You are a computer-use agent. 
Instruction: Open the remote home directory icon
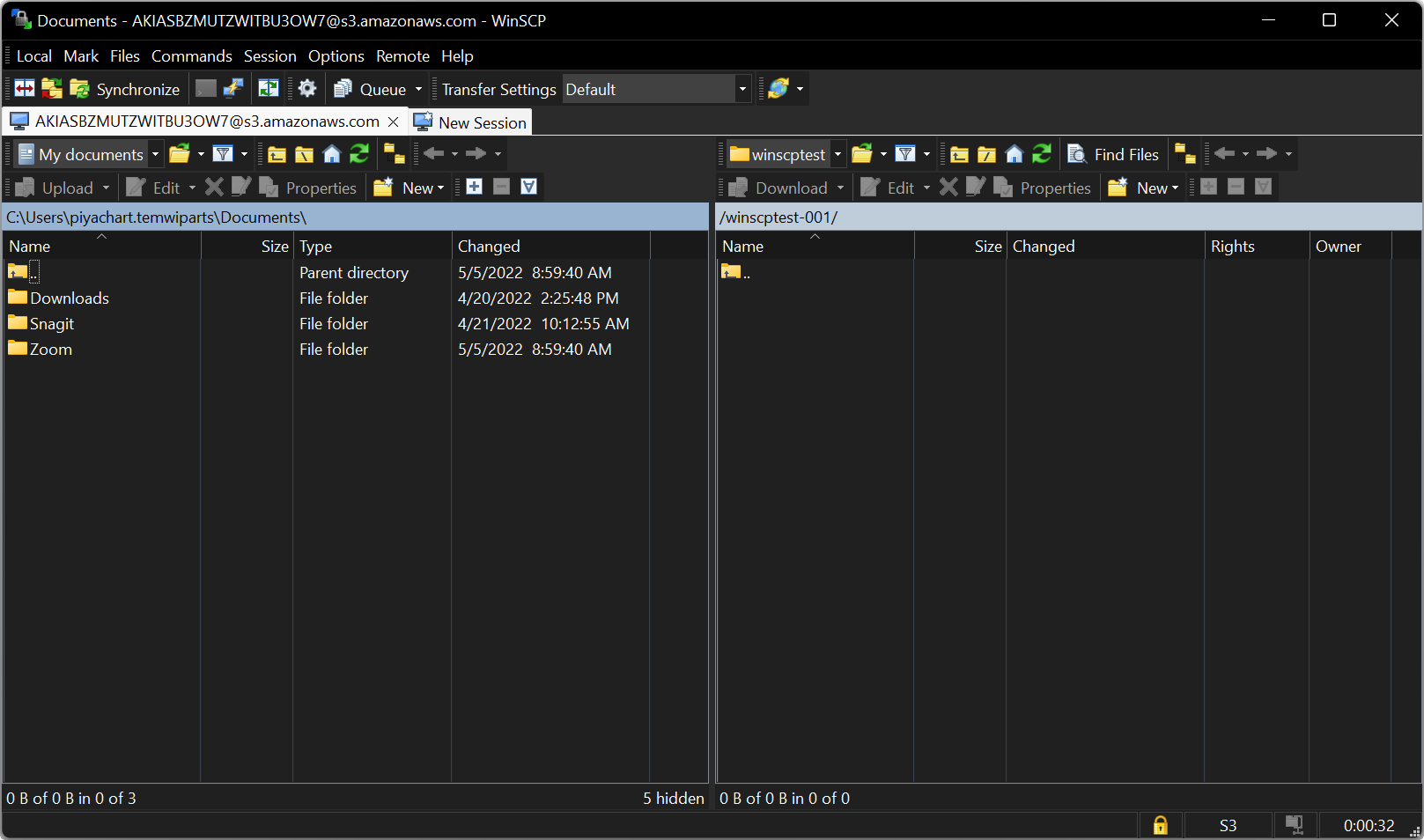click(x=1015, y=154)
